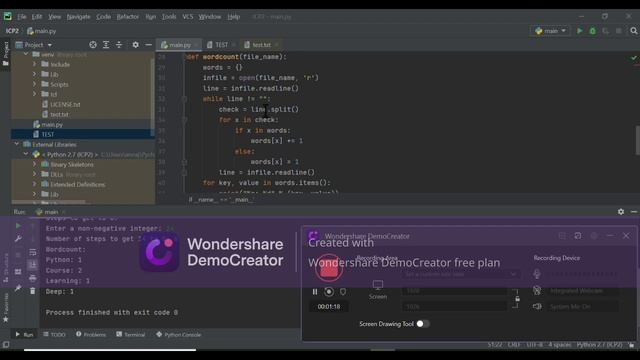Run the main configuration with green play icon
Viewport: 640px width, 360px height.
tap(580, 31)
